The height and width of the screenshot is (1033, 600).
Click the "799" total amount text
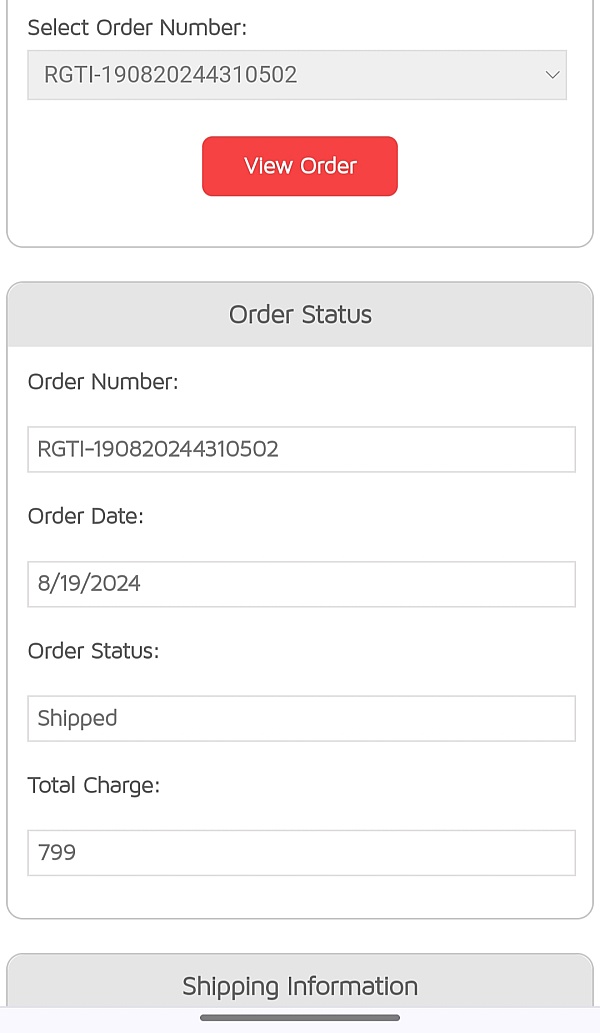point(57,853)
